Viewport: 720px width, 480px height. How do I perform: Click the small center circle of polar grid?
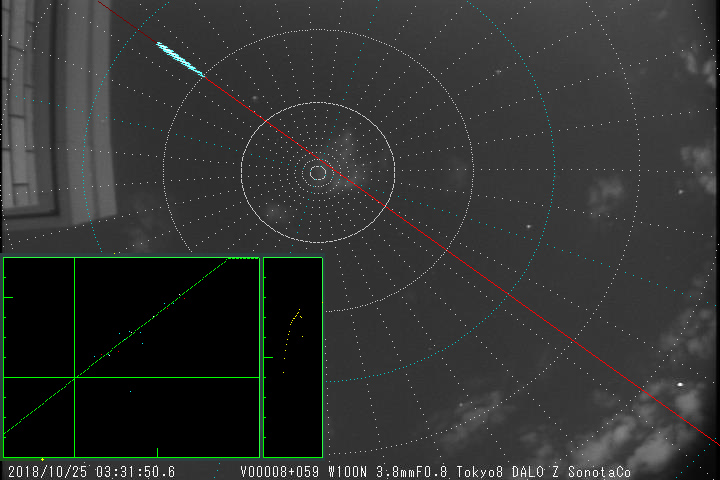tap(318, 173)
